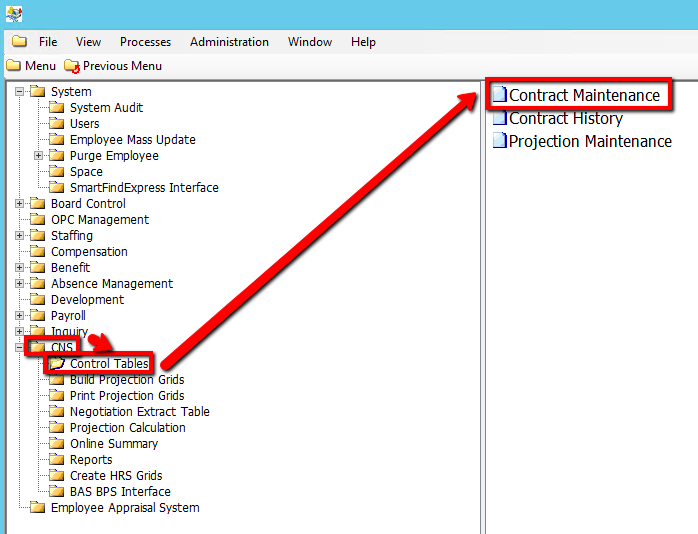Collapse the CNS tree node

click(20, 348)
